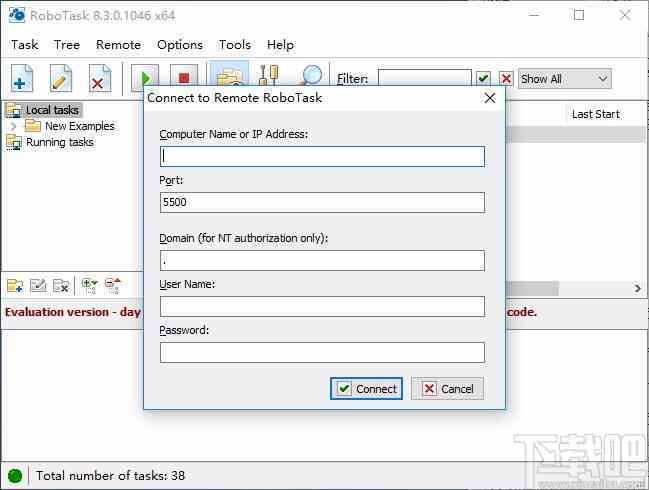Click the Evaluation version notice text
This screenshot has height=490, width=649.
tap(73, 312)
